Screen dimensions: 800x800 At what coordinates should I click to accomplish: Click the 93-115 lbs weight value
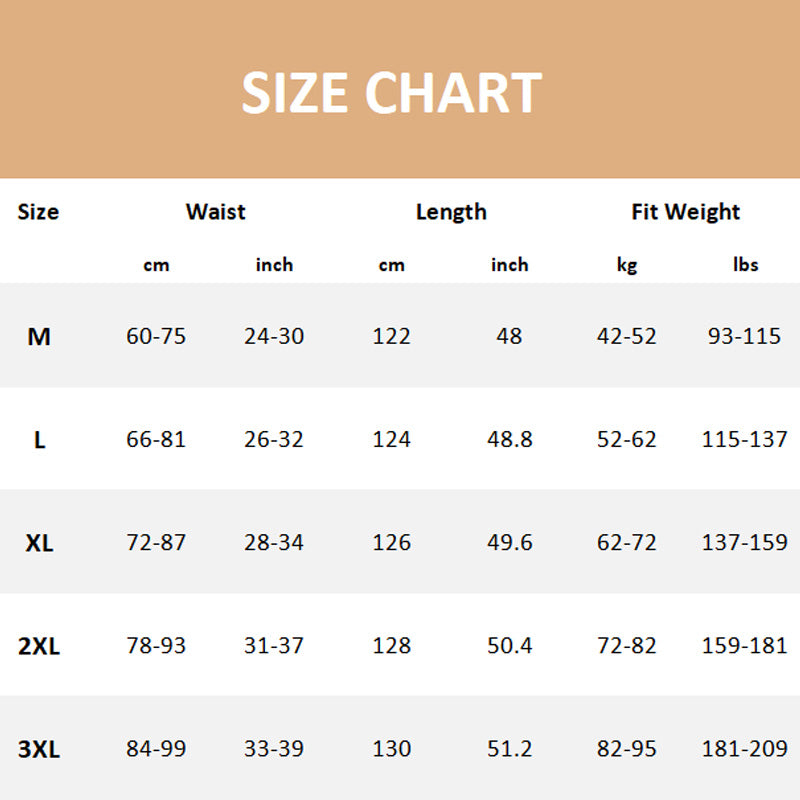(x=745, y=336)
